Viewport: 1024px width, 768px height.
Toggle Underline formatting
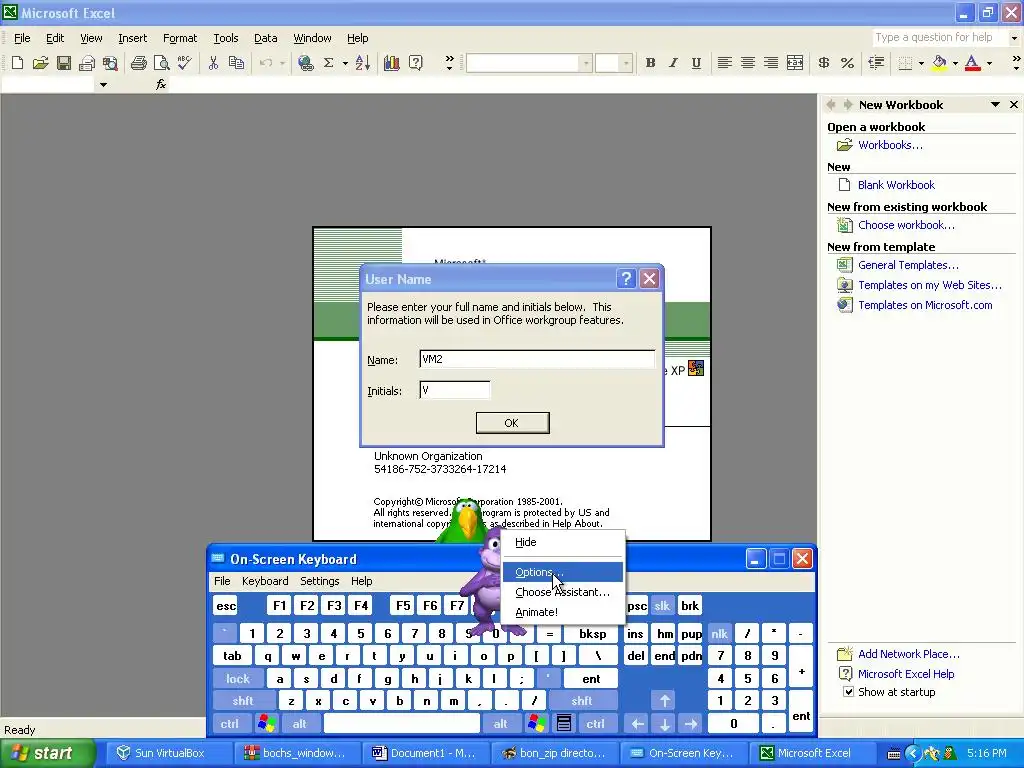click(x=696, y=63)
